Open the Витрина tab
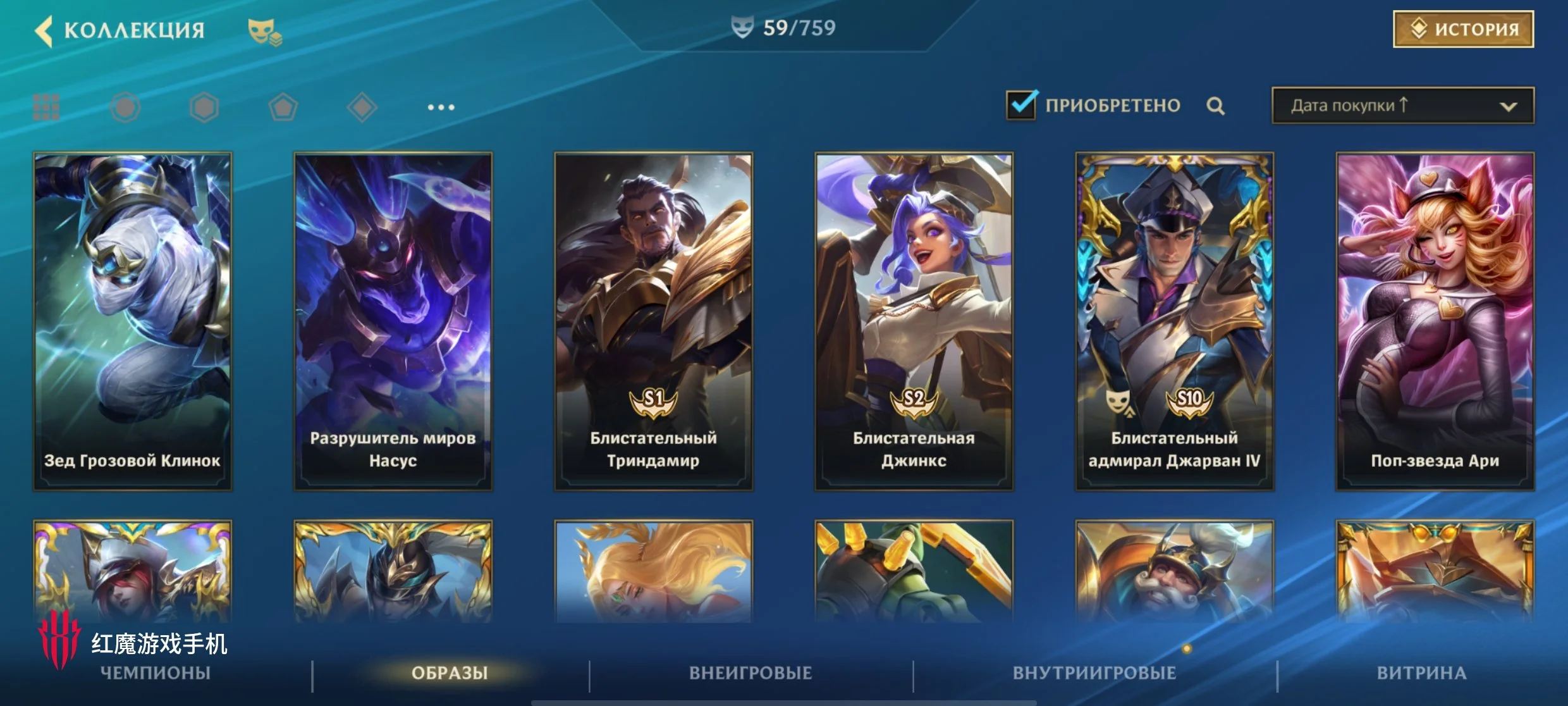The height and width of the screenshot is (706, 1568). click(x=1422, y=672)
